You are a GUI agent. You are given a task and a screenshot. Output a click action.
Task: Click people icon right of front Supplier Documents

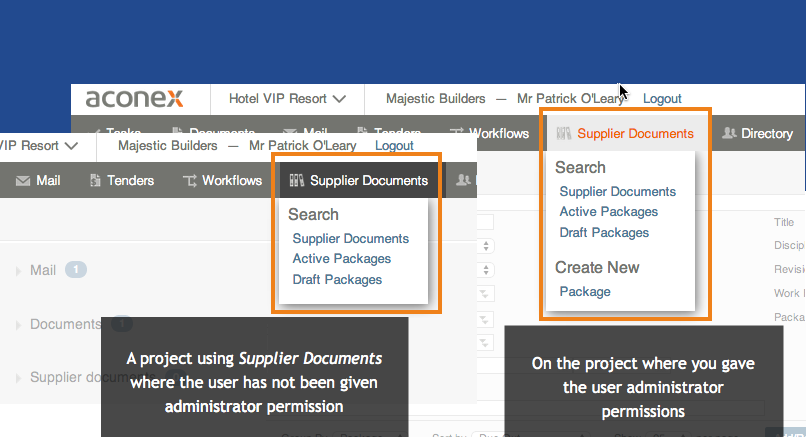click(x=463, y=180)
